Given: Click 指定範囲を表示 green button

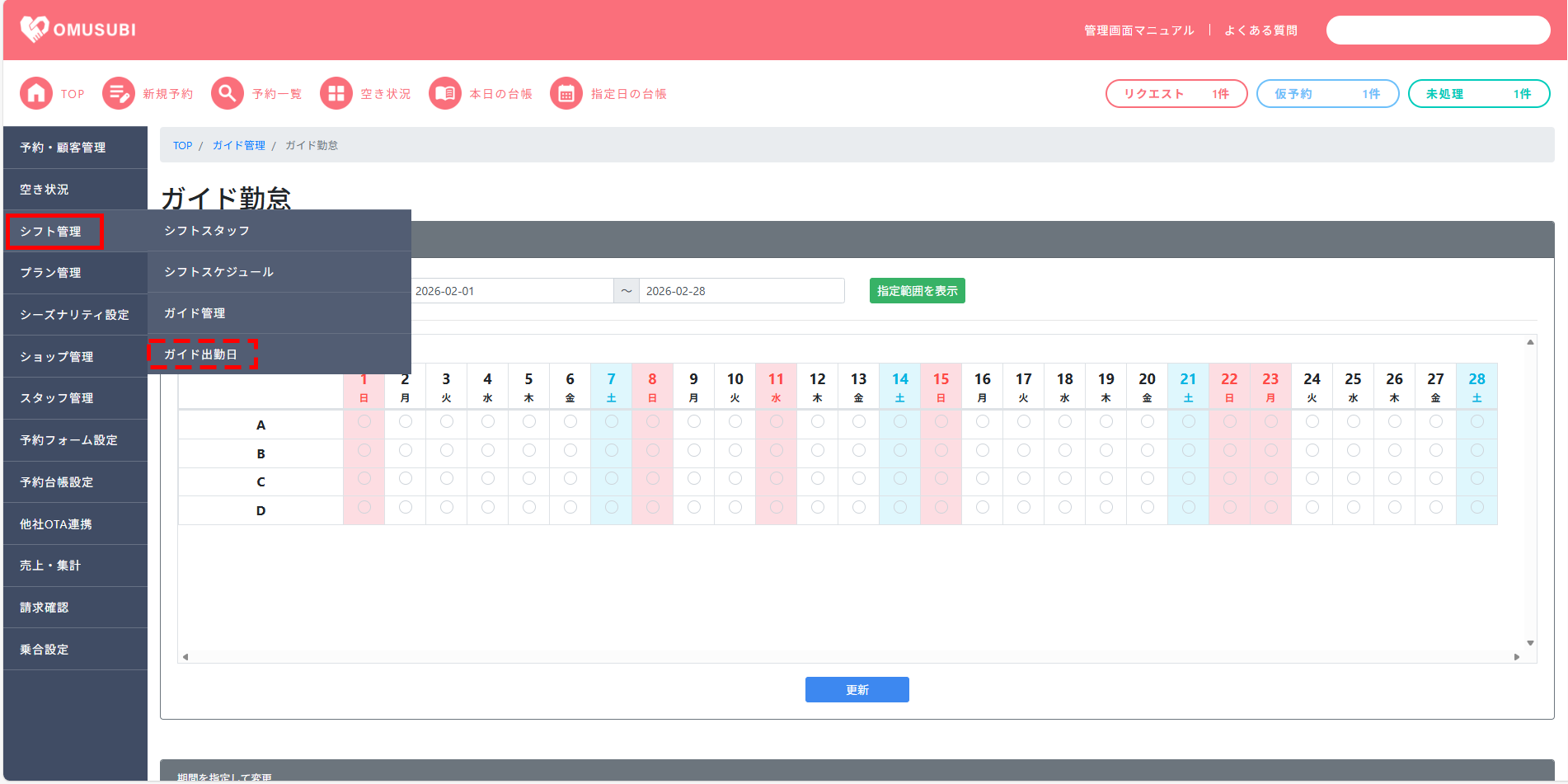Looking at the screenshot, I should [x=917, y=291].
